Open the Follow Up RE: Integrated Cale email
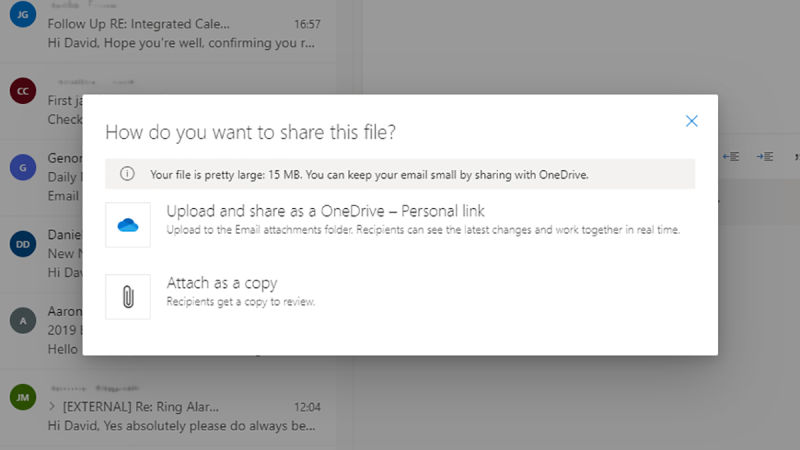 coord(139,24)
